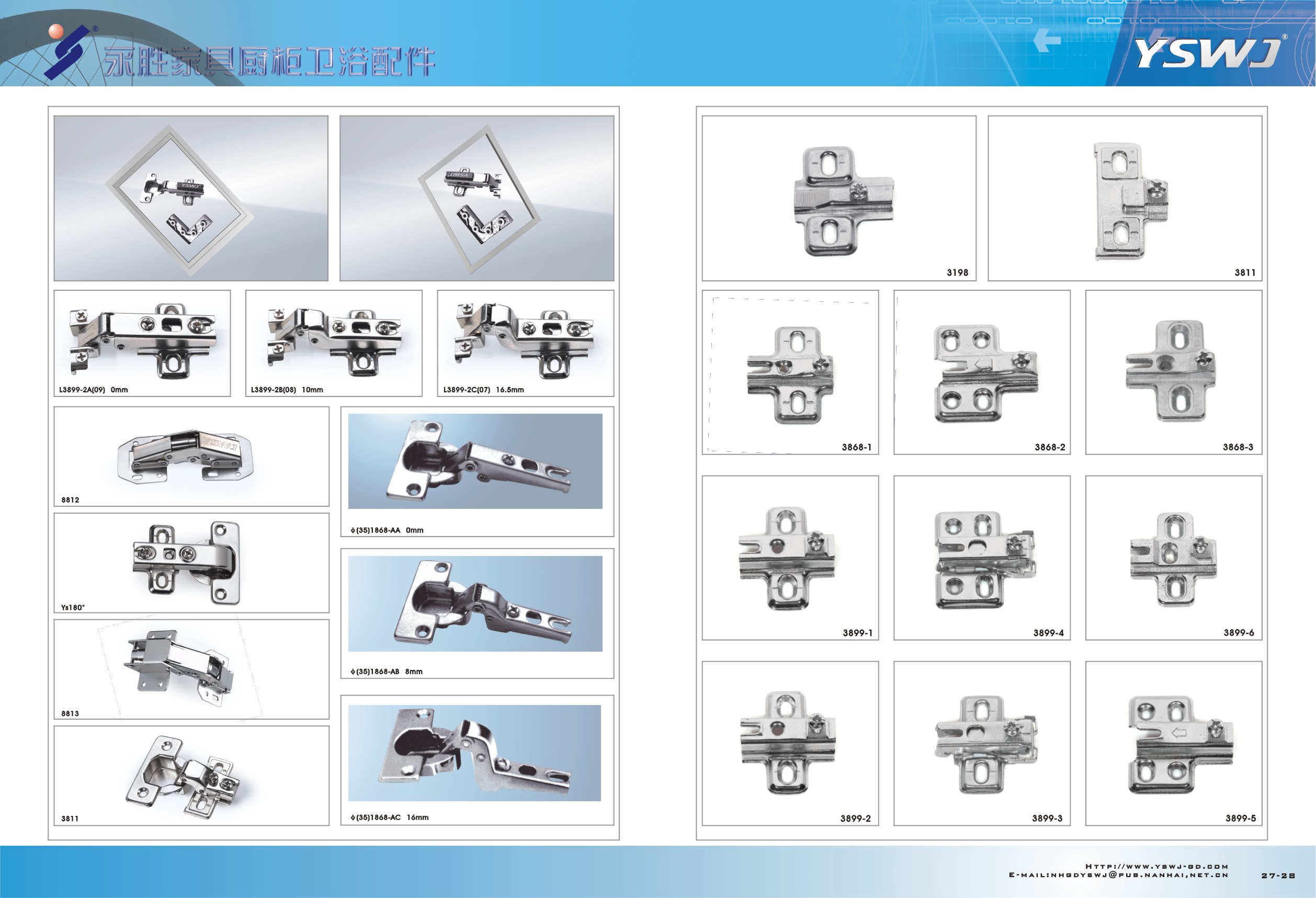Click the 3811 hinge photo on the left page
The height and width of the screenshot is (898, 1316).
tap(183, 776)
